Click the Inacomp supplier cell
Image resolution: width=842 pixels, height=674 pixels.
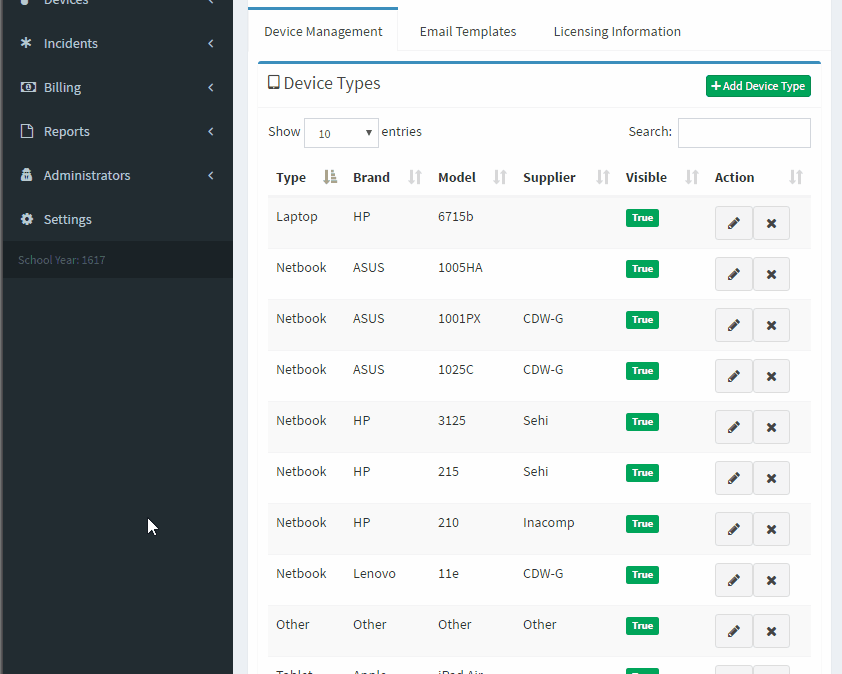548,523
